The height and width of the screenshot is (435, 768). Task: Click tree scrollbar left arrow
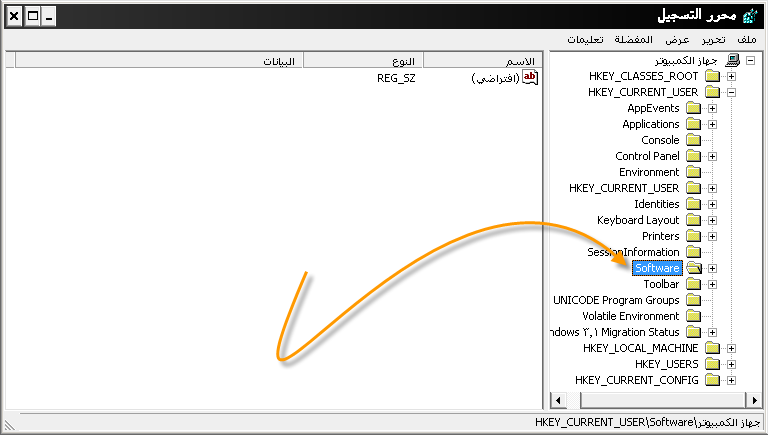pos(558,400)
